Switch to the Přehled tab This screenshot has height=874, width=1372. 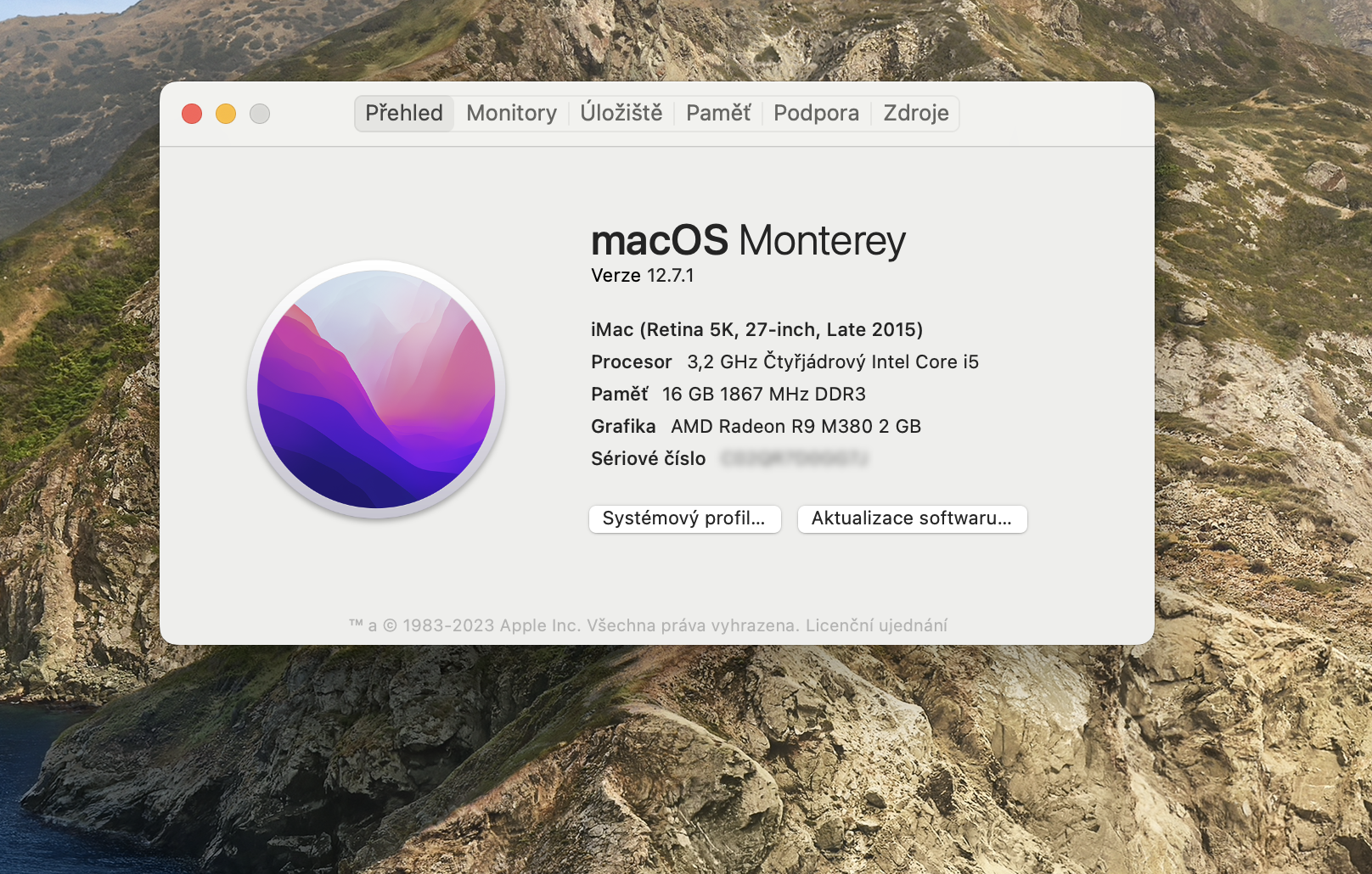tap(404, 113)
